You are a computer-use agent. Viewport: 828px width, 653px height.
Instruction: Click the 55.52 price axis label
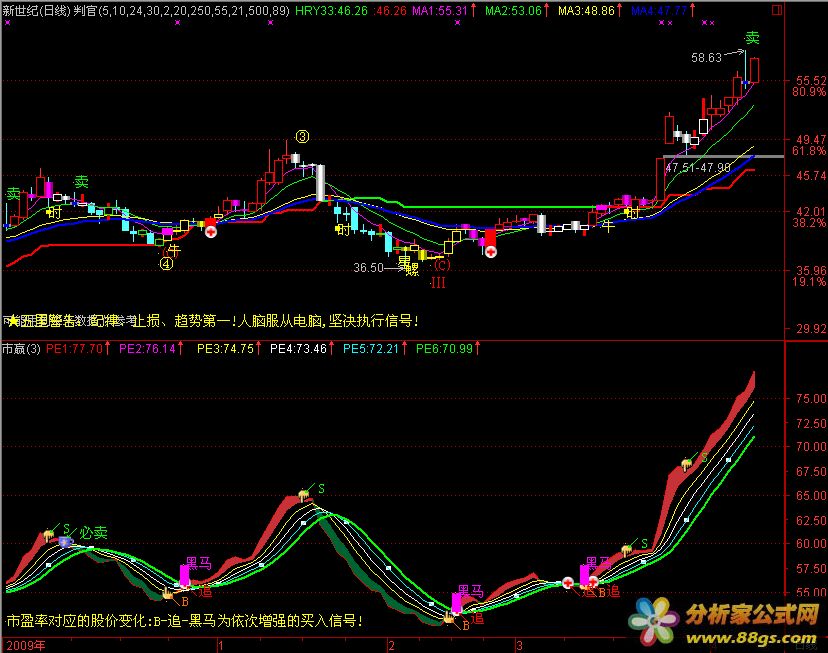pos(811,81)
